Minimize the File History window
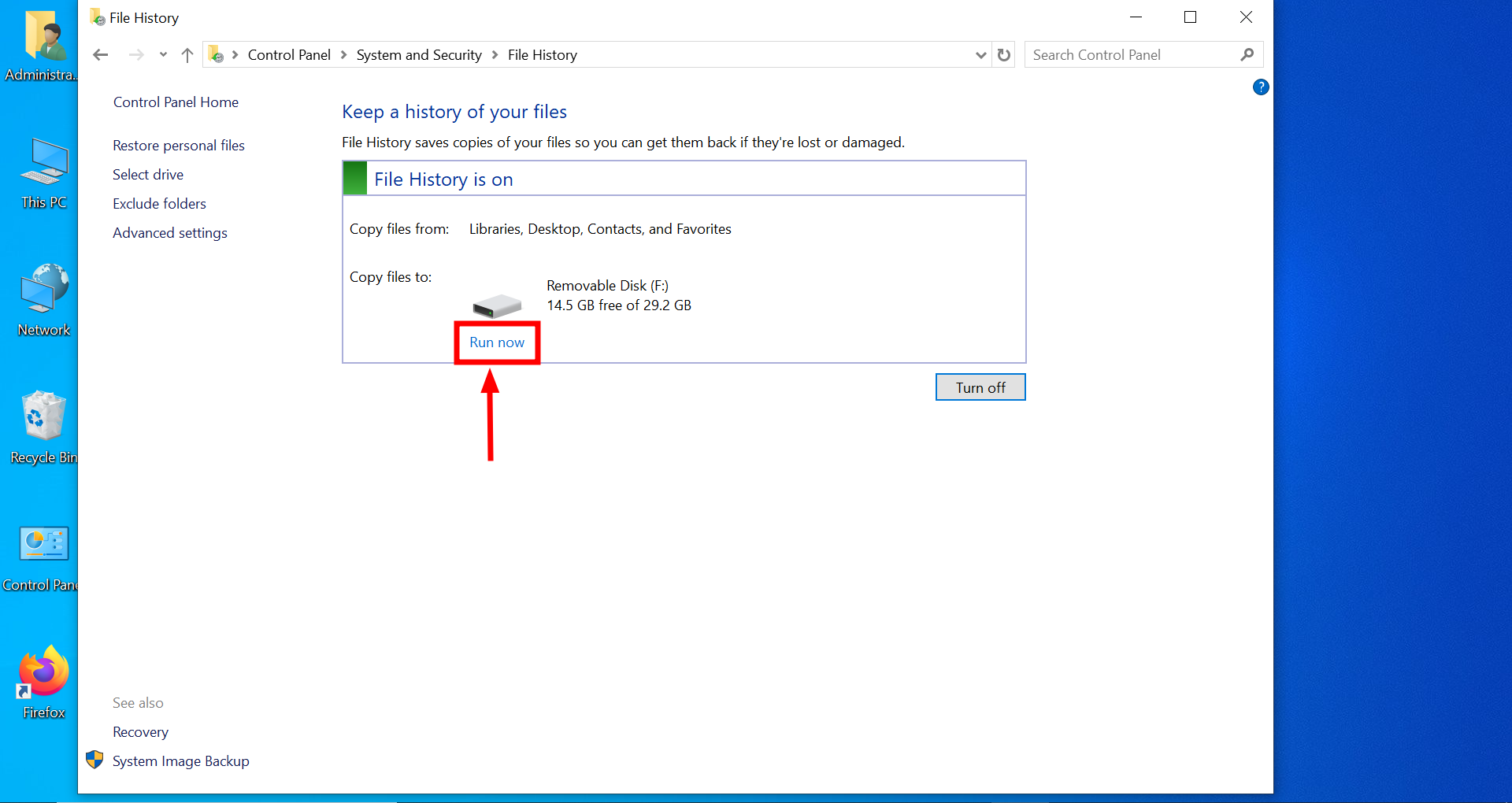 point(1136,17)
